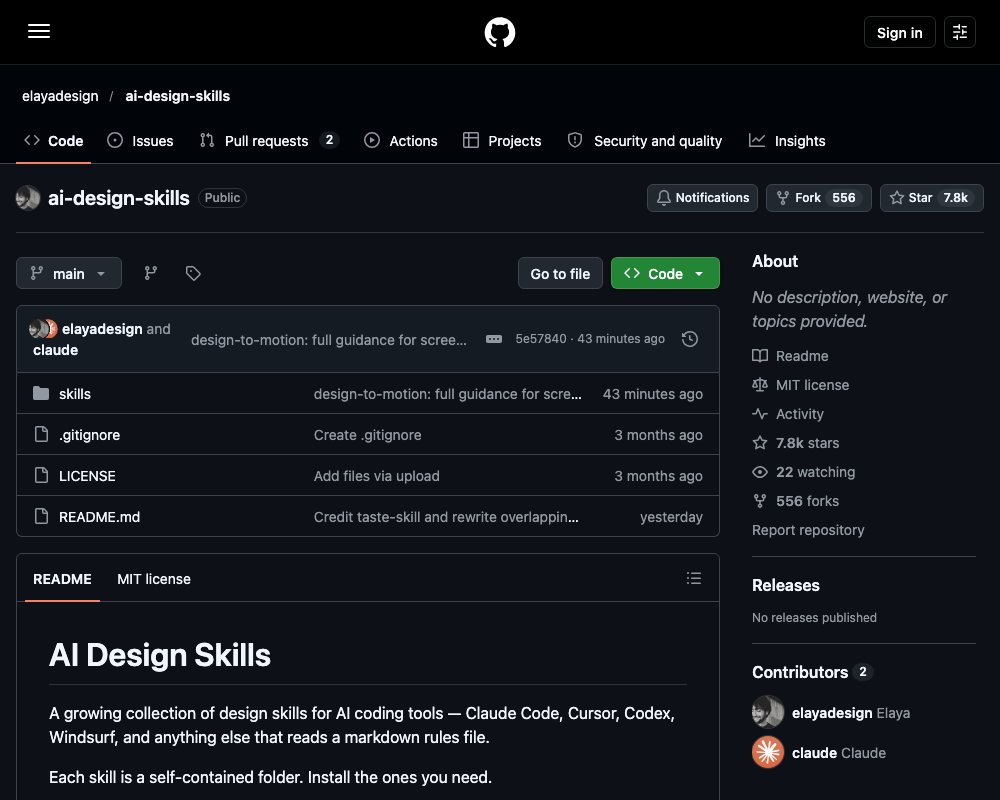Open appearance settings sliders icon

coord(959,32)
